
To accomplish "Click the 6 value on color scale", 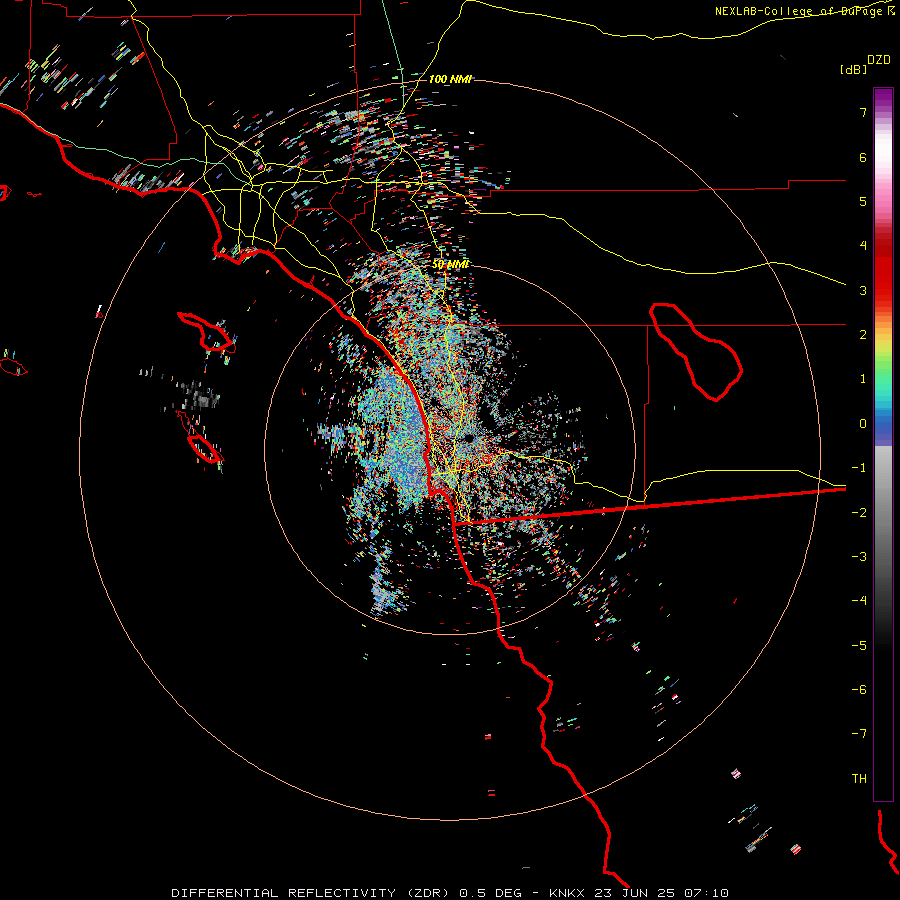I will click(863, 157).
